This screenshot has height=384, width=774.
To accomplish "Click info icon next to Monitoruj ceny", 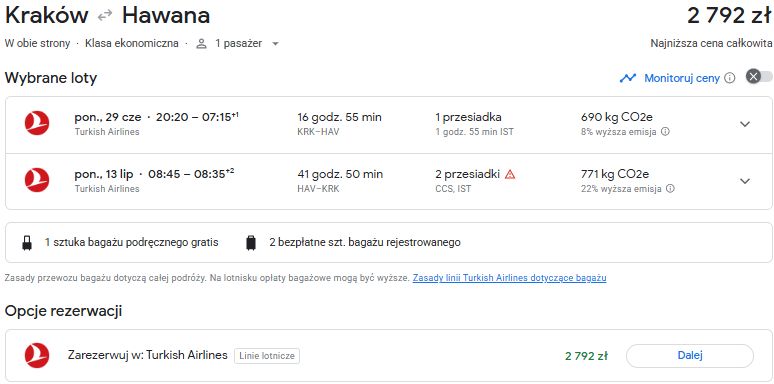I will 730,78.
